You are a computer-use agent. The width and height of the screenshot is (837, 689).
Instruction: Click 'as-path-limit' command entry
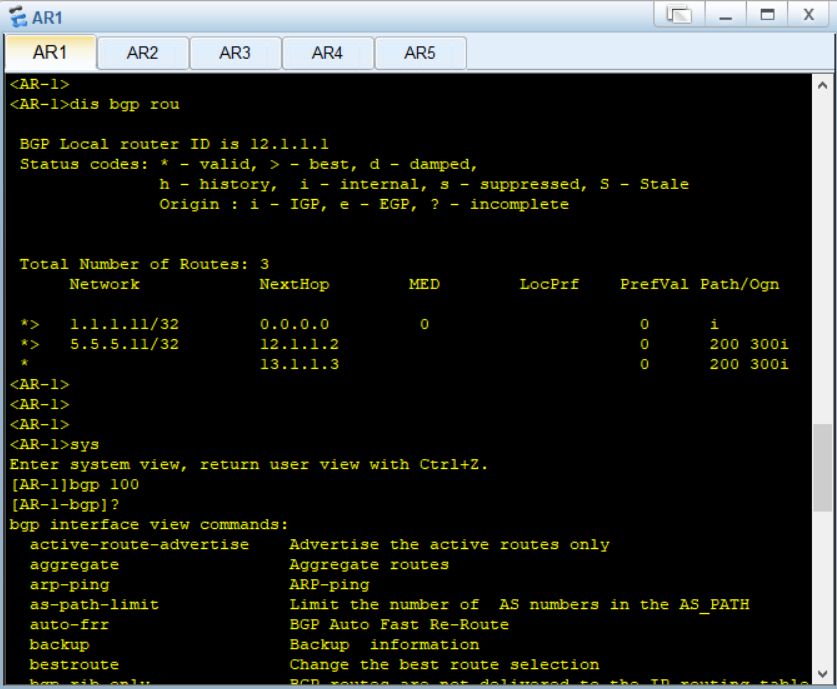[x=94, y=605]
